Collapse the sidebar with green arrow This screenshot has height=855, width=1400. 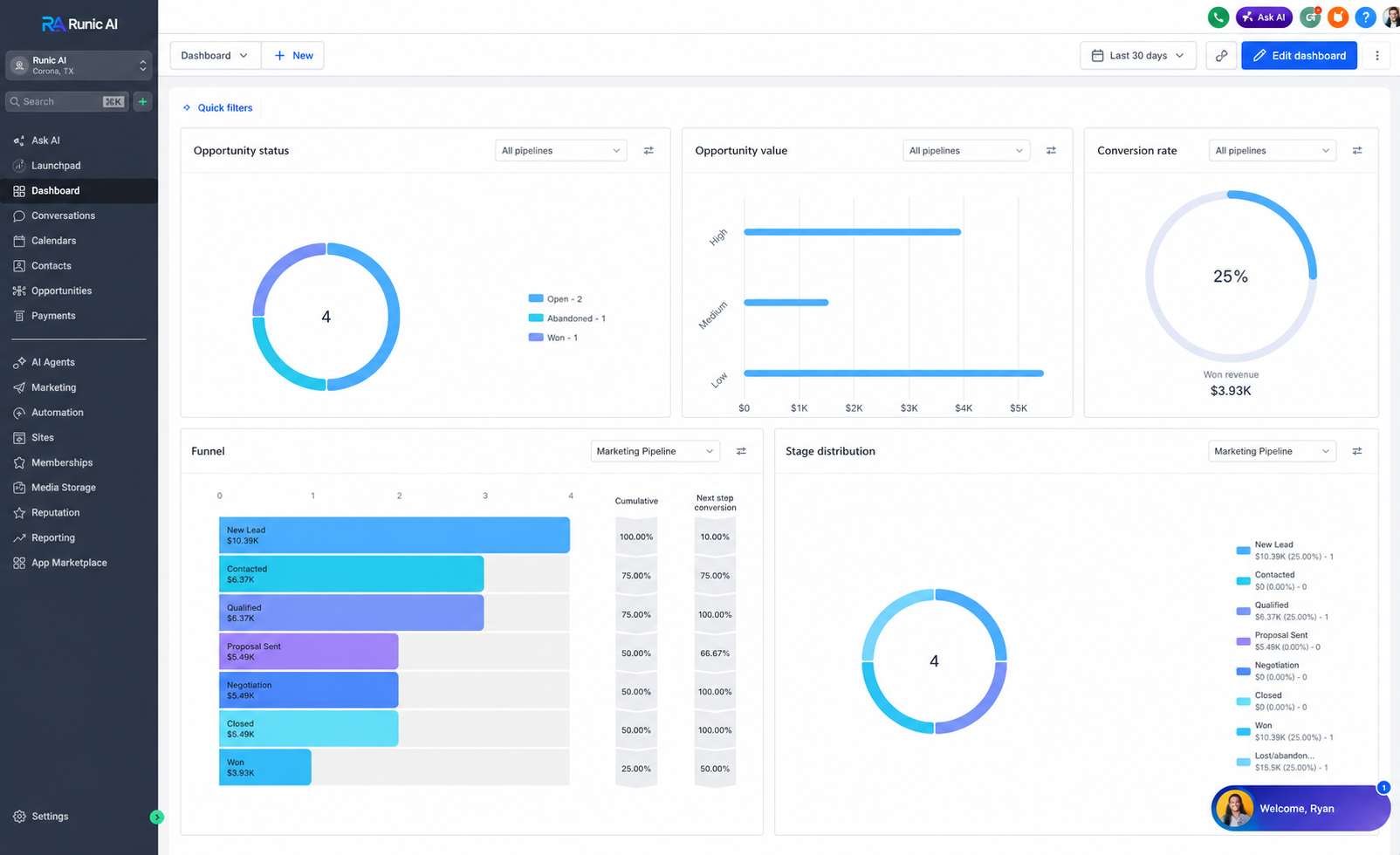[x=157, y=817]
